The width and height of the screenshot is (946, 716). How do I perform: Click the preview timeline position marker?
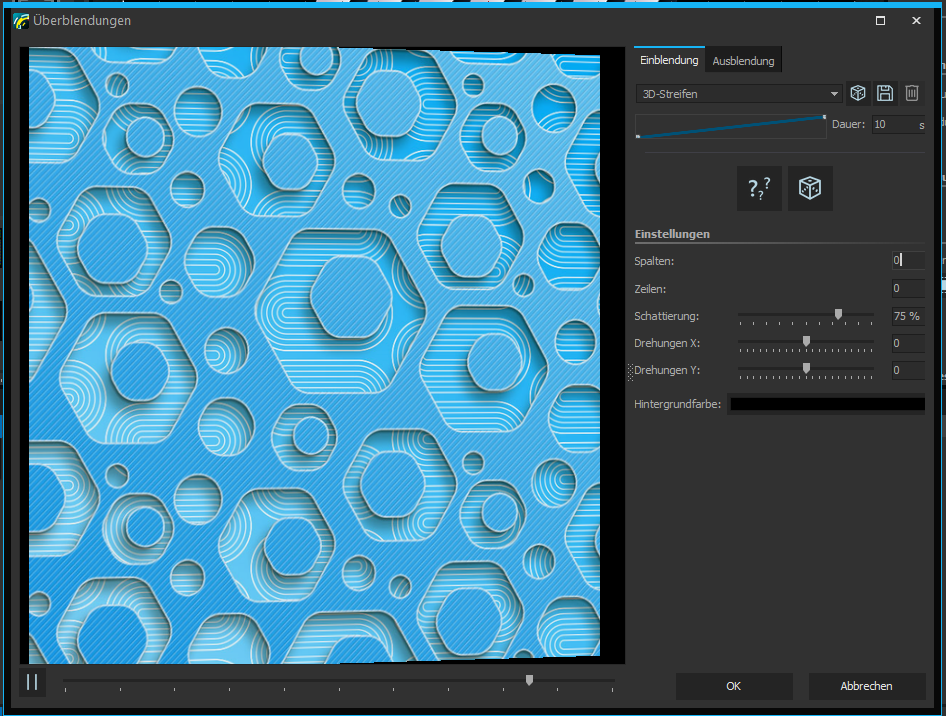pyautogui.click(x=529, y=680)
